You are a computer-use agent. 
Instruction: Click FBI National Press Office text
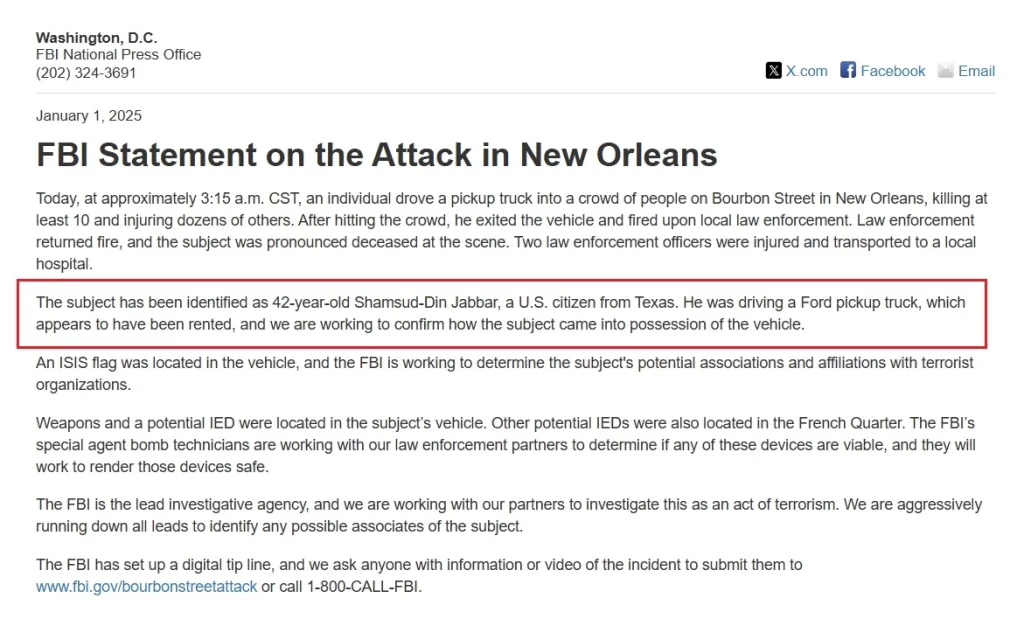tap(118, 55)
